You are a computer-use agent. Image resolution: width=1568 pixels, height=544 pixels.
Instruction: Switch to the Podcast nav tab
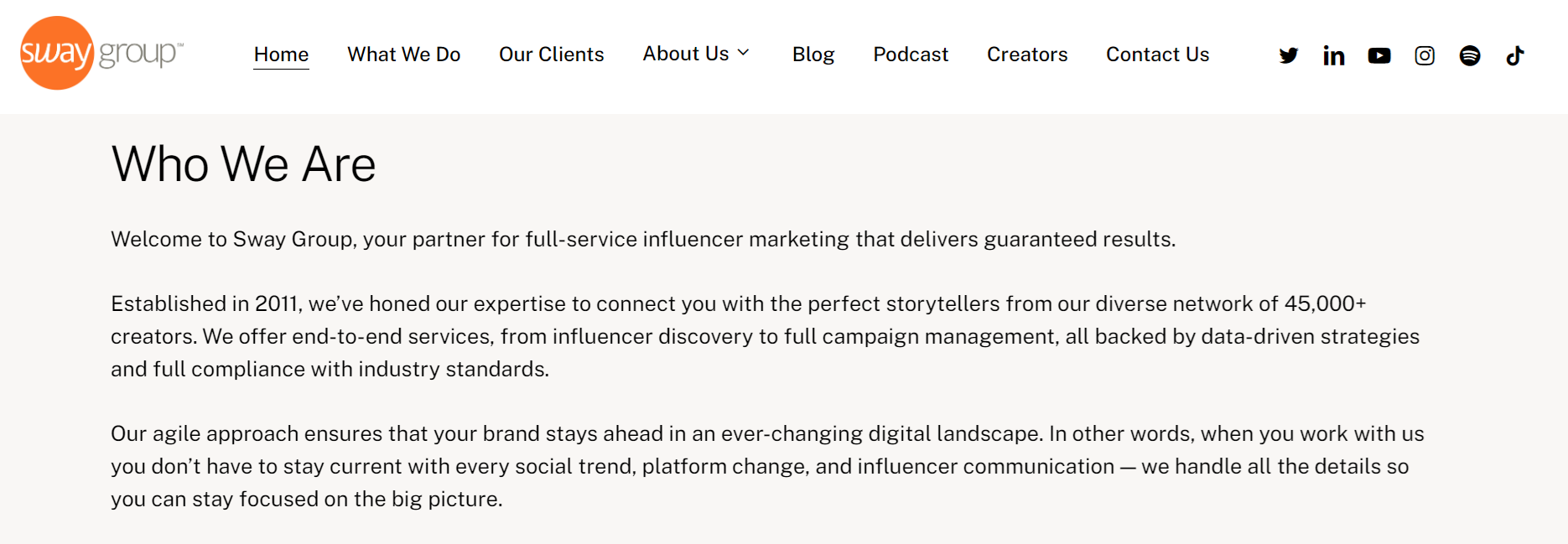click(911, 54)
